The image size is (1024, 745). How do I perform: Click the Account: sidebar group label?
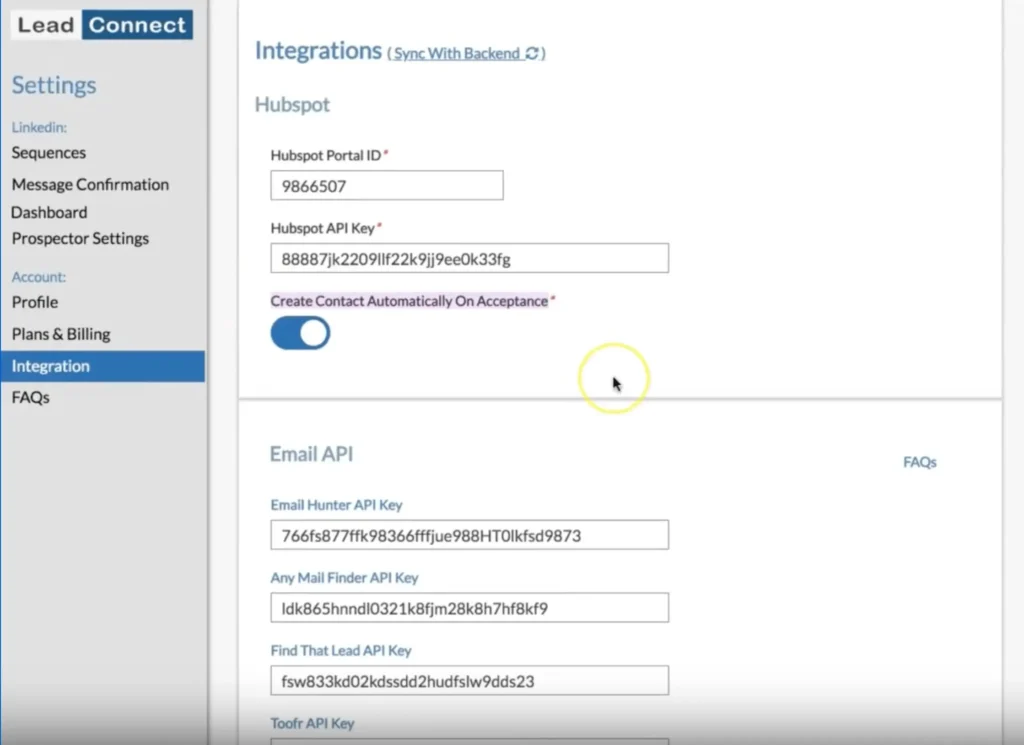(x=39, y=277)
